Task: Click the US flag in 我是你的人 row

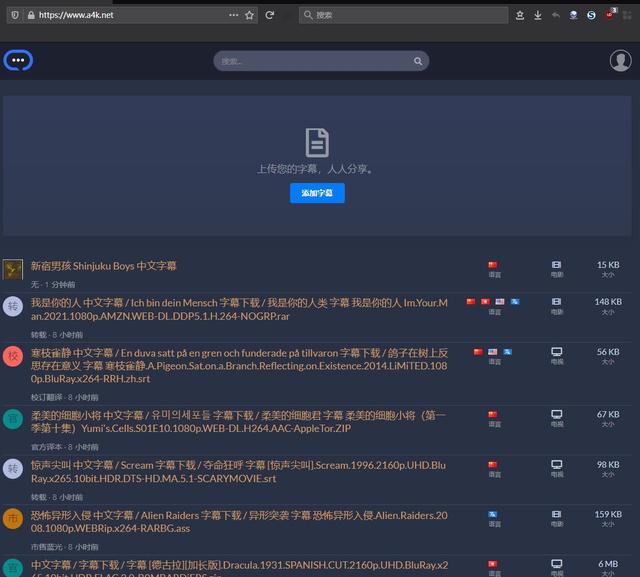Action: pyautogui.click(x=500, y=302)
